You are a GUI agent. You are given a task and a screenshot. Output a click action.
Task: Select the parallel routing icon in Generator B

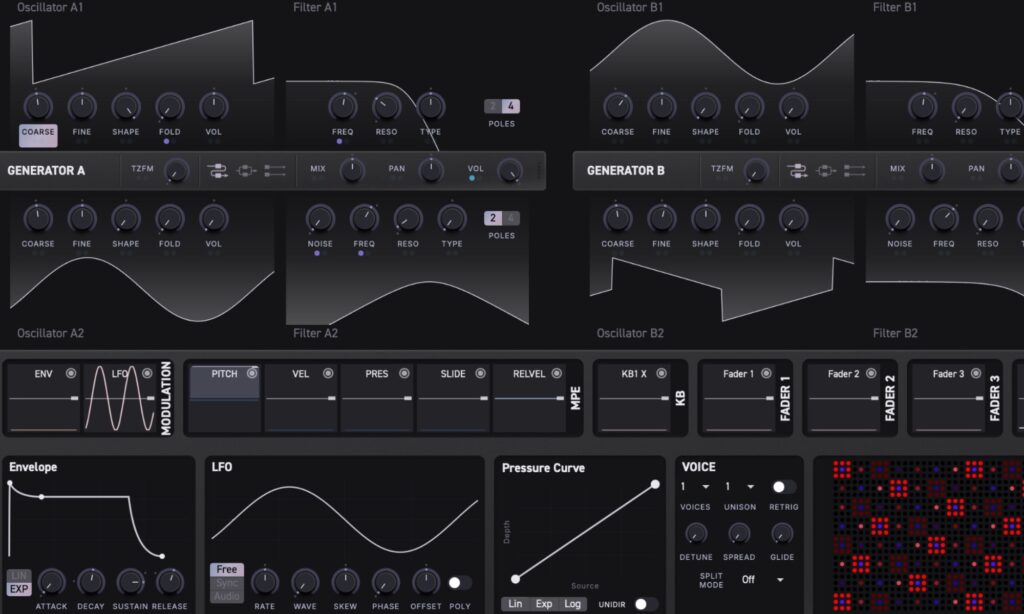(825, 171)
